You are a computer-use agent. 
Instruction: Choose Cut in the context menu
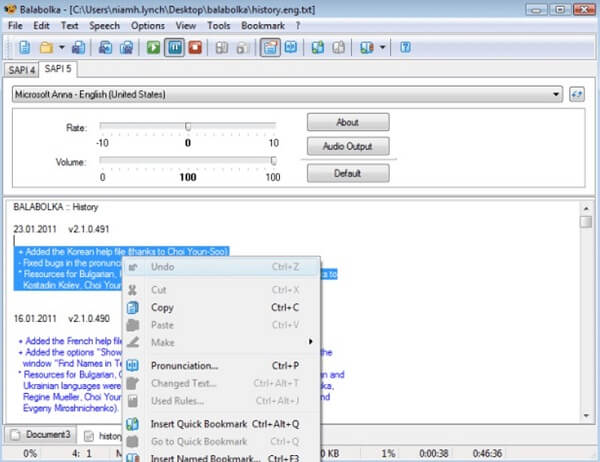click(221, 290)
